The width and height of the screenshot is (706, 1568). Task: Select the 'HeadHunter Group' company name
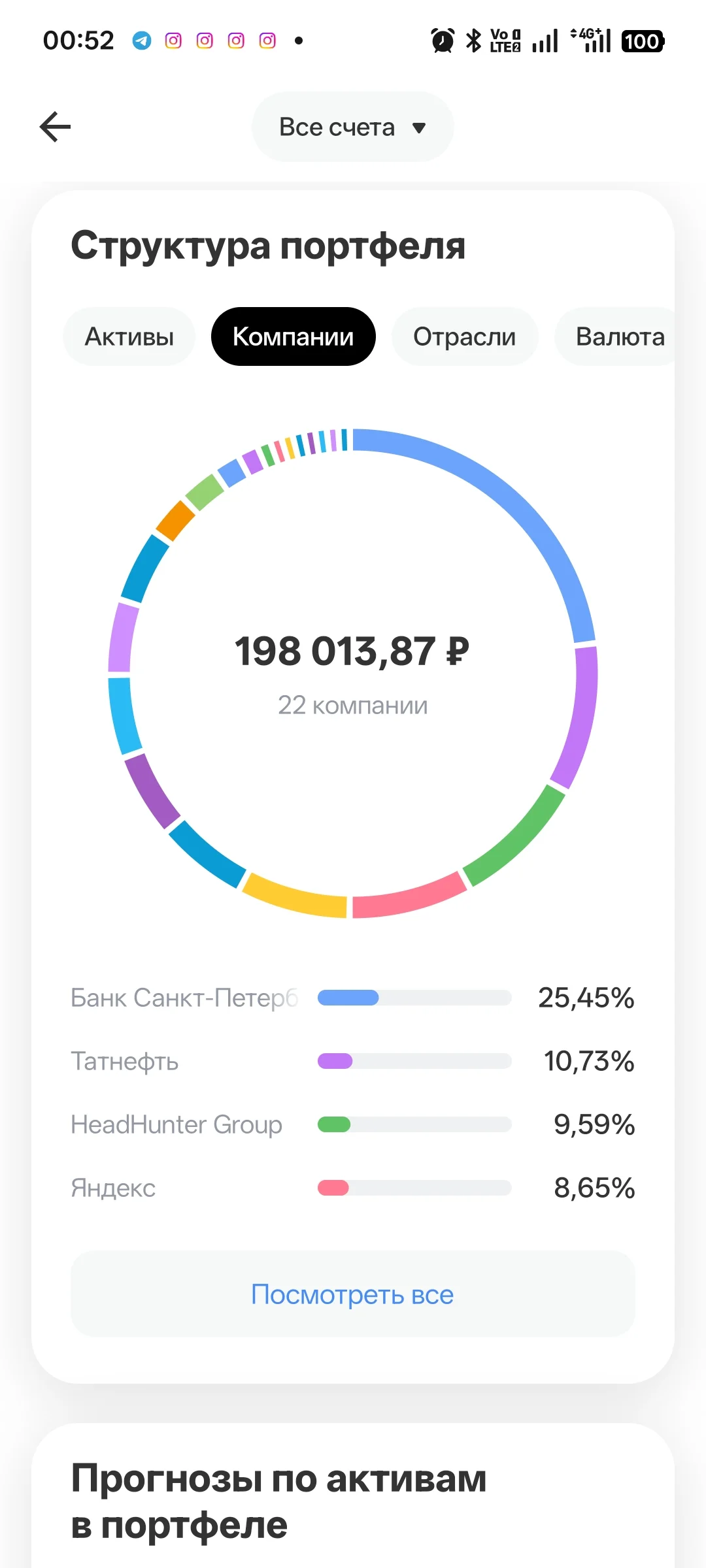tap(176, 1124)
